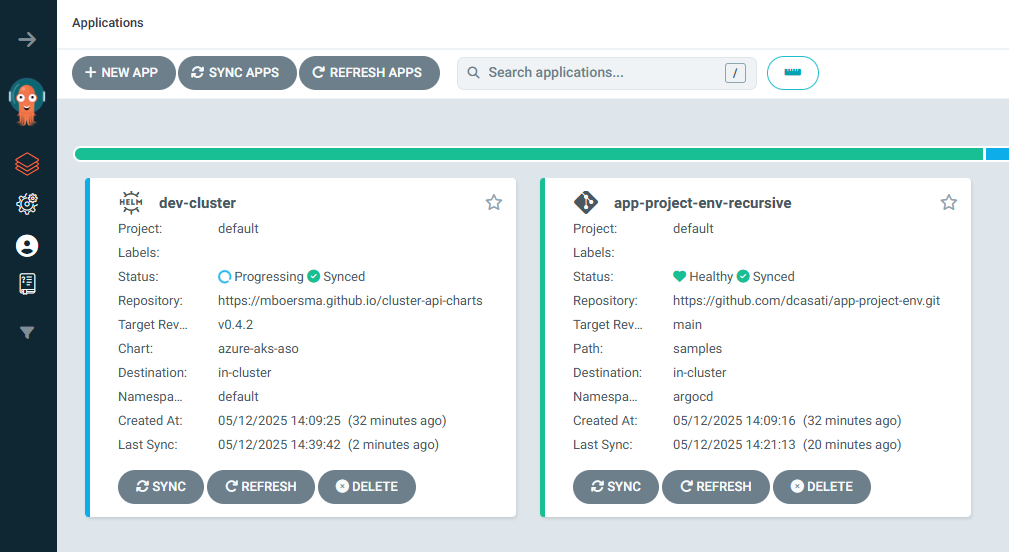Click the search magnifier icon

click(x=473, y=73)
